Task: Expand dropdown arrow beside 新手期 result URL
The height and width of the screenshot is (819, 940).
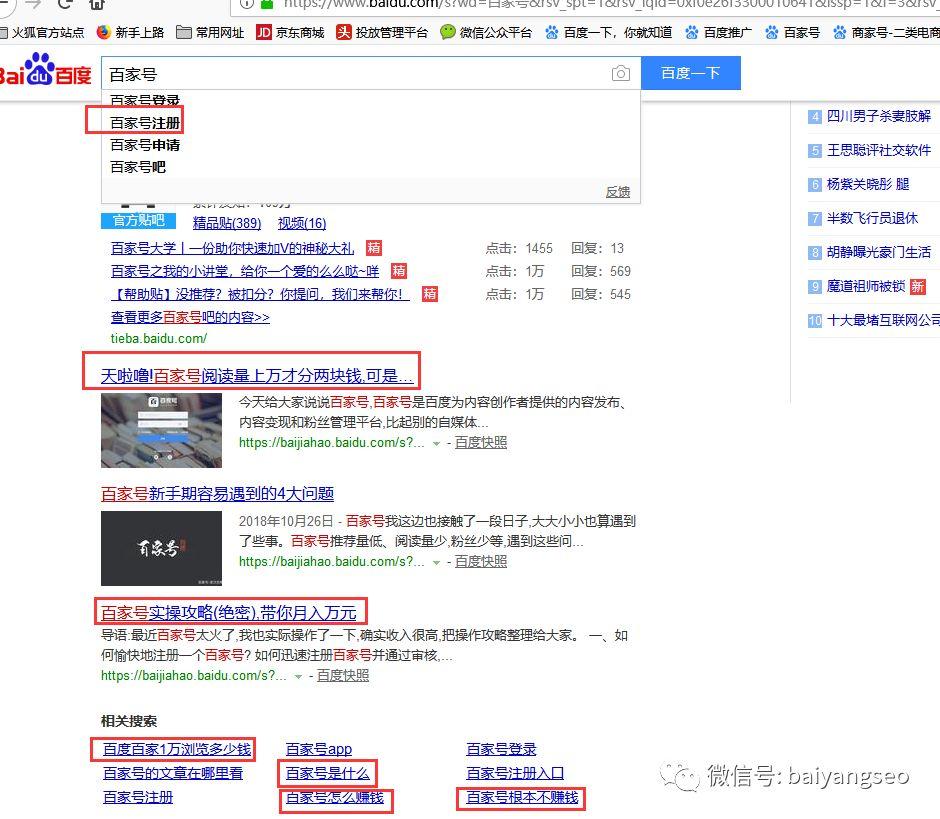Action: pos(436,562)
